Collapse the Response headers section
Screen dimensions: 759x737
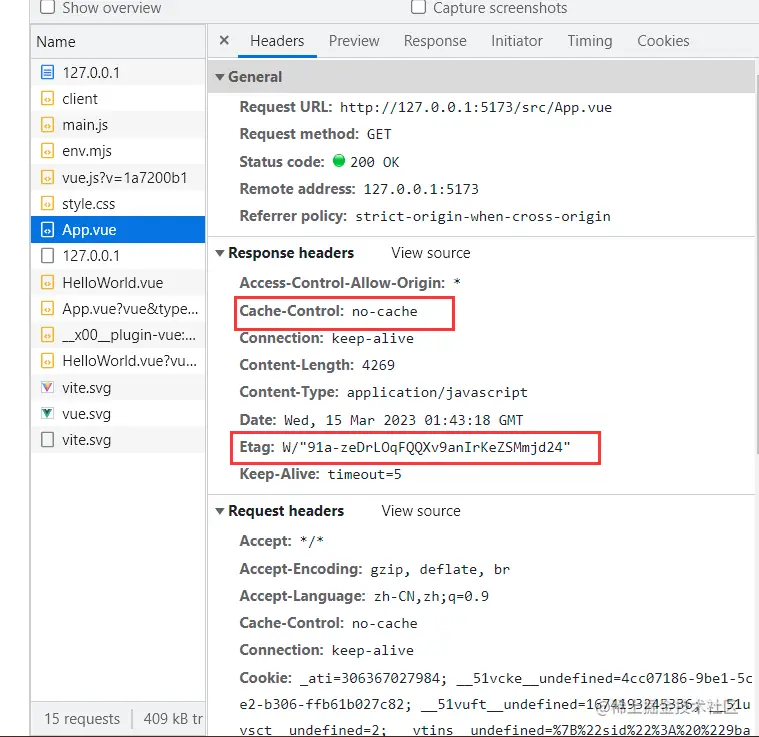pos(220,253)
